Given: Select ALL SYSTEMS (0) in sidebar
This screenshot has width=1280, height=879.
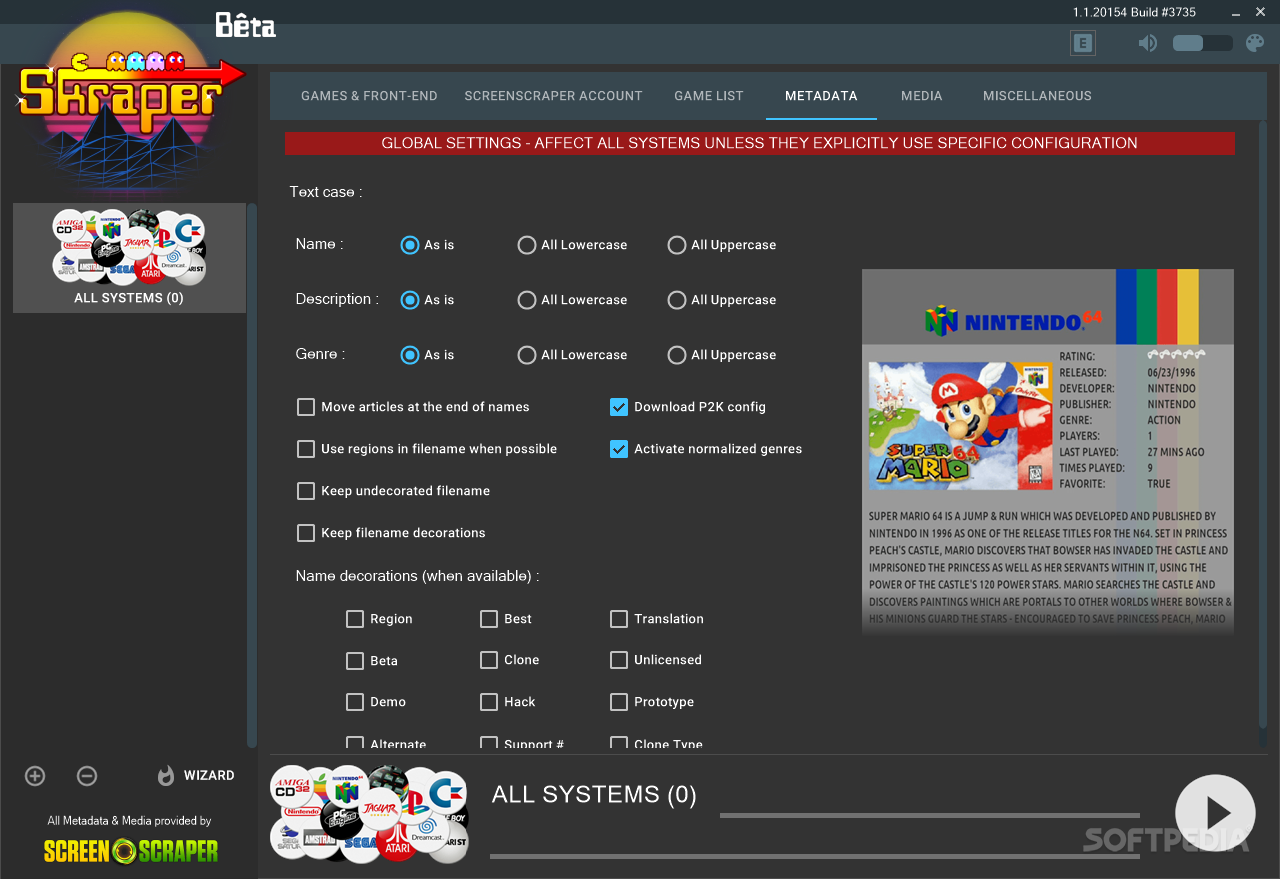Looking at the screenshot, I should [129, 258].
